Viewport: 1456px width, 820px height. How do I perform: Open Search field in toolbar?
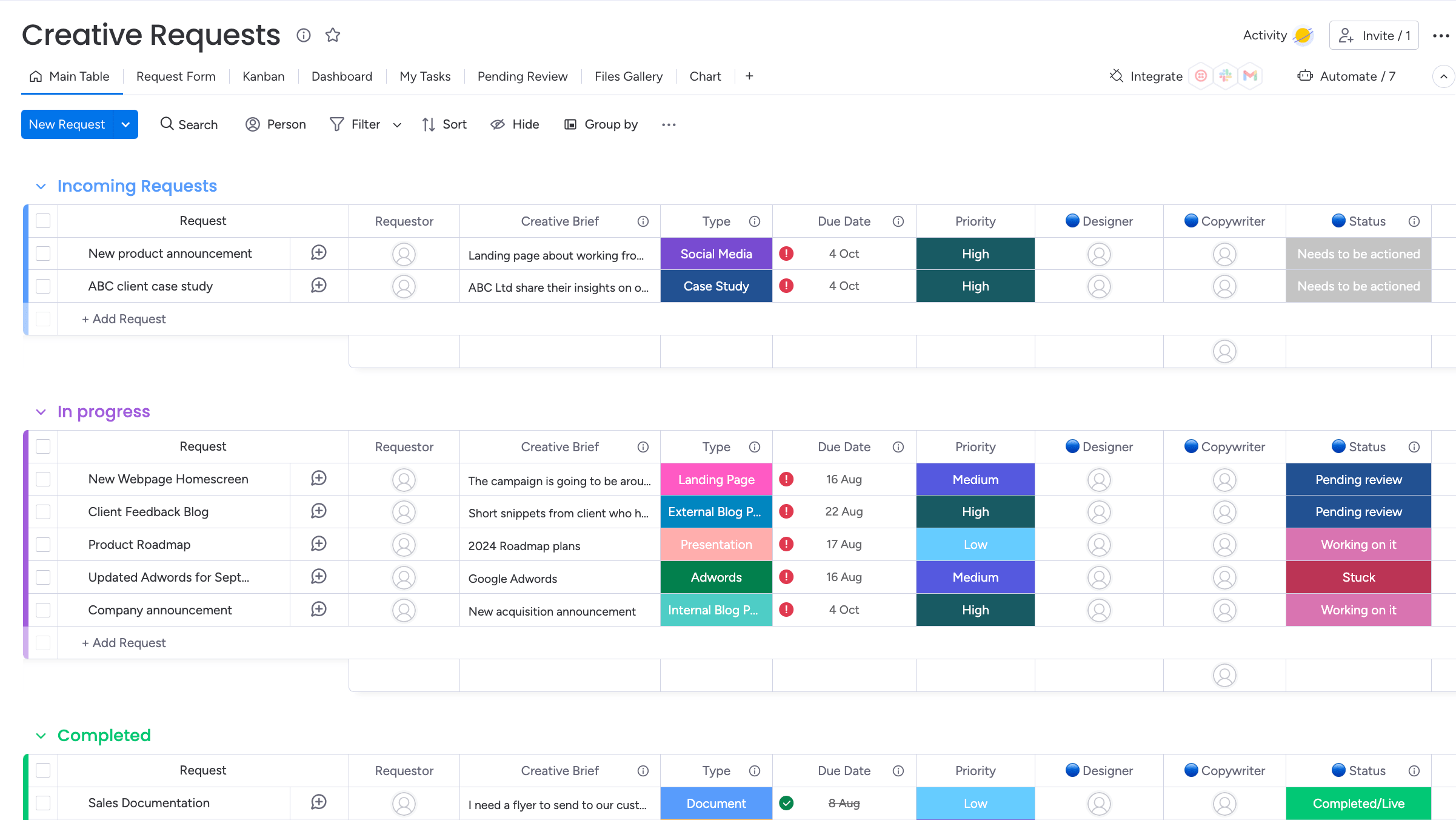tap(189, 124)
